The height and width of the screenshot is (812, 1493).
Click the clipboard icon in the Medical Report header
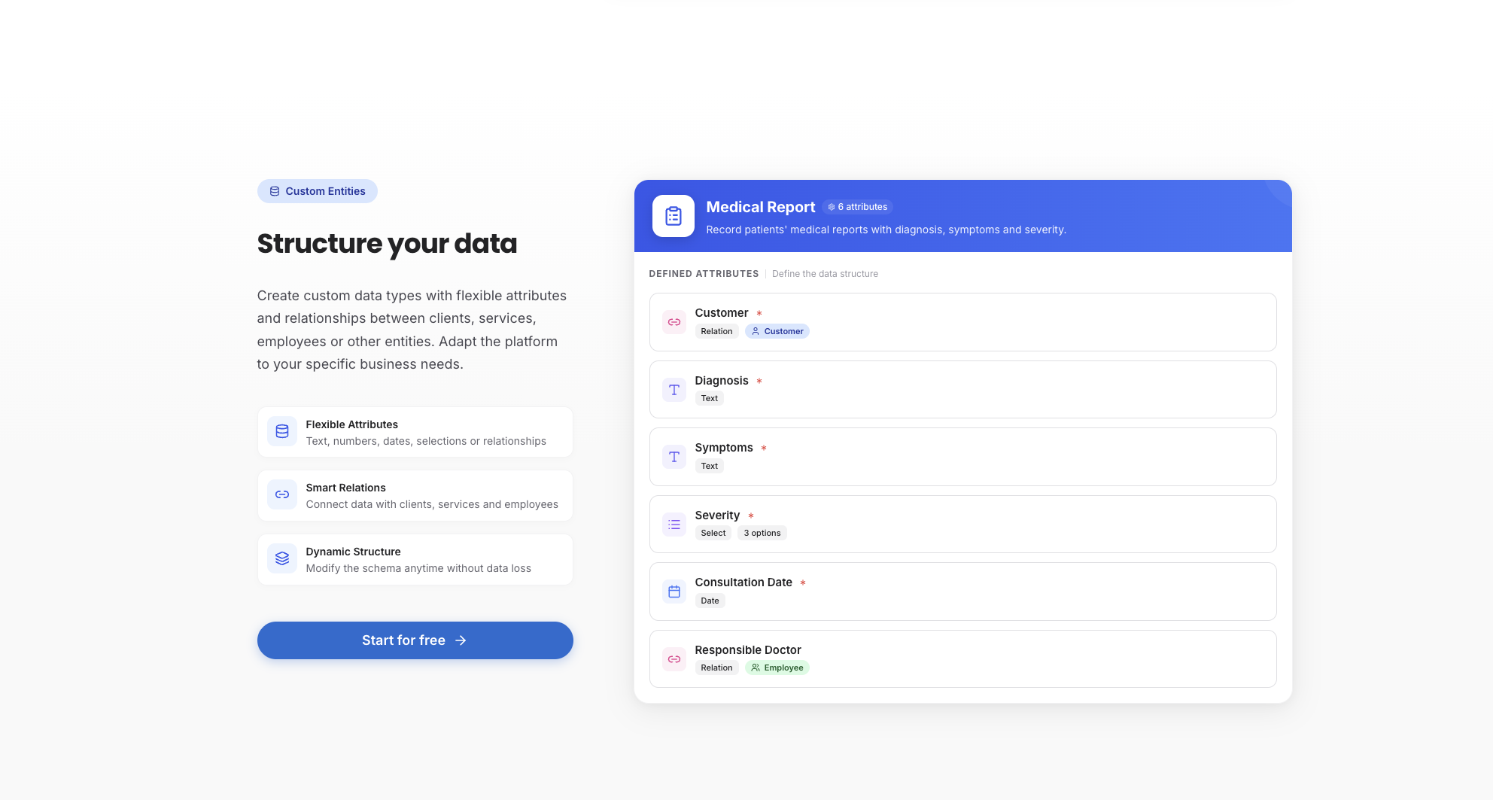[x=674, y=216]
